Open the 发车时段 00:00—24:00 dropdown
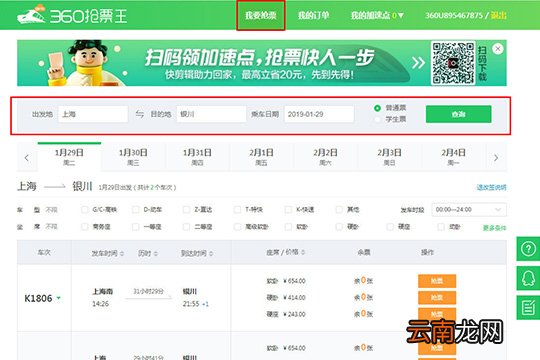The width and height of the screenshot is (540, 360). tap(469, 209)
